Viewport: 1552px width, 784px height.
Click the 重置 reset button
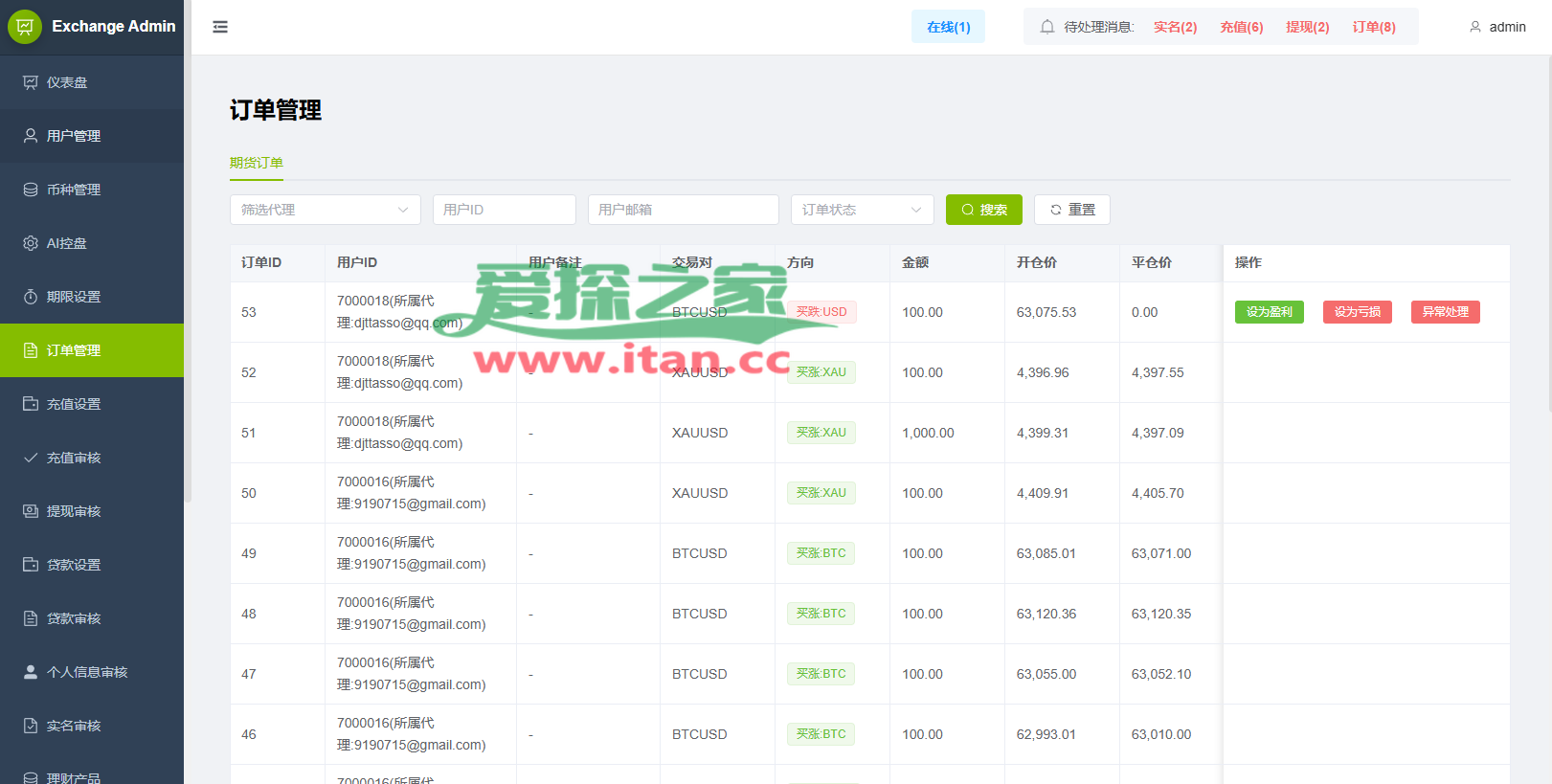pos(1072,210)
